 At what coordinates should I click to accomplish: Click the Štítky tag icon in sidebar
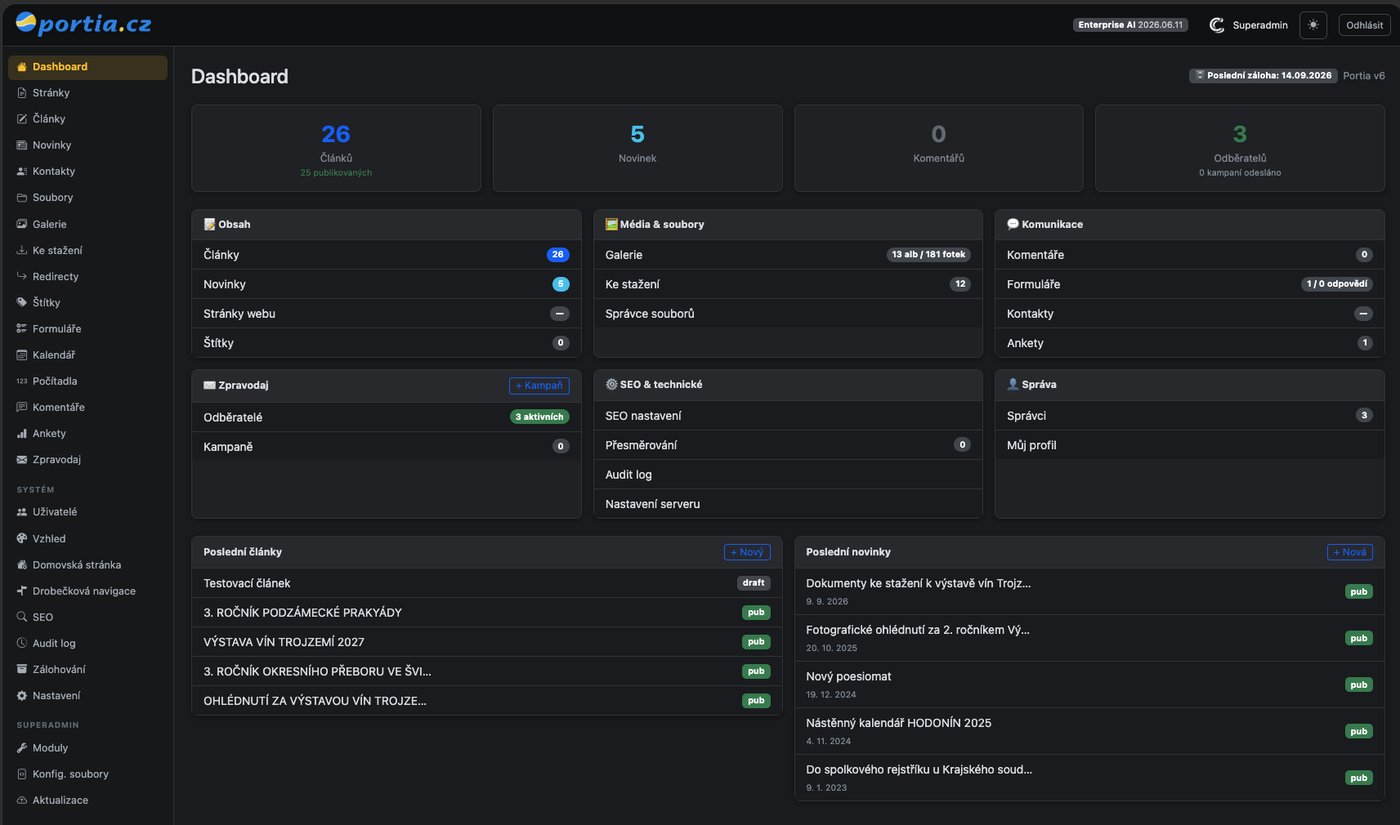(x=22, y=302)
